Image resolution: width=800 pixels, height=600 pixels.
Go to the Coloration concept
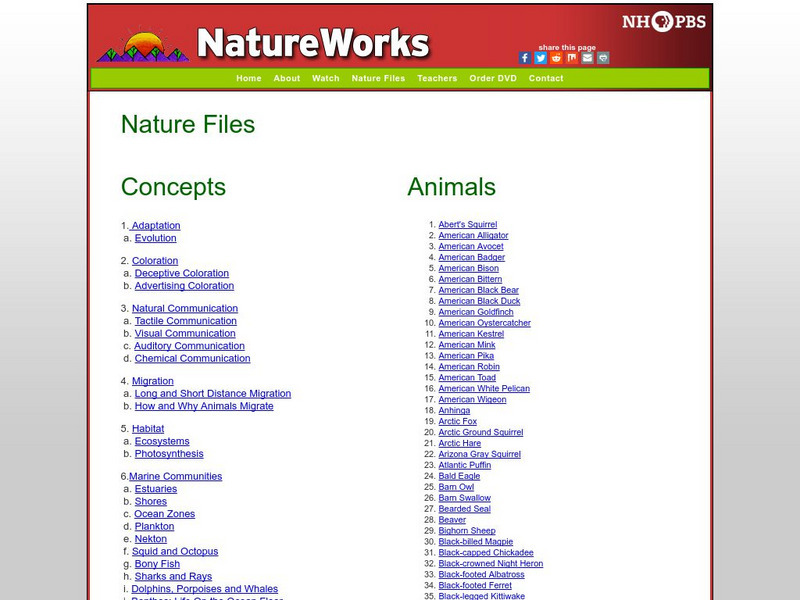point(155,261)
